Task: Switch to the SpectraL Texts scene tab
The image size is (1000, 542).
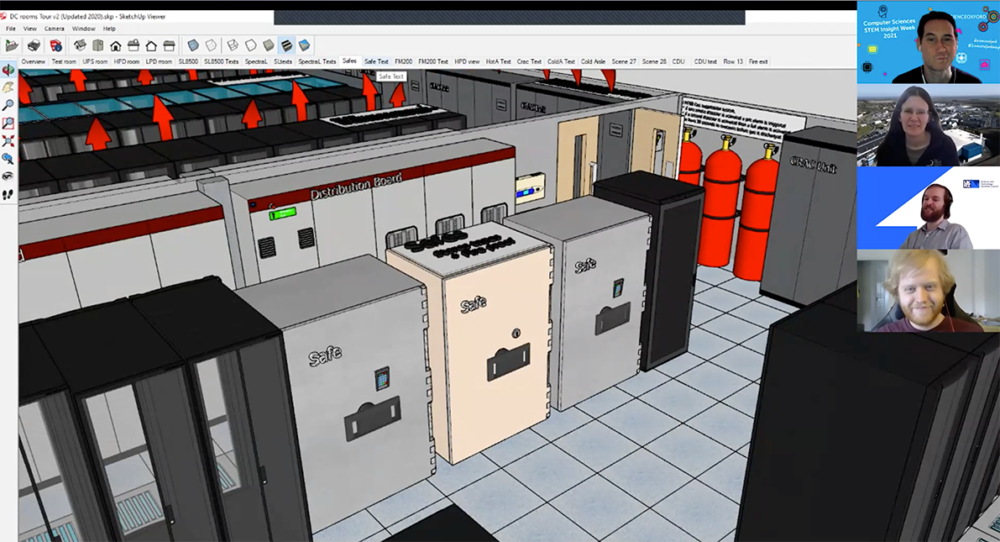Action: 317,62
